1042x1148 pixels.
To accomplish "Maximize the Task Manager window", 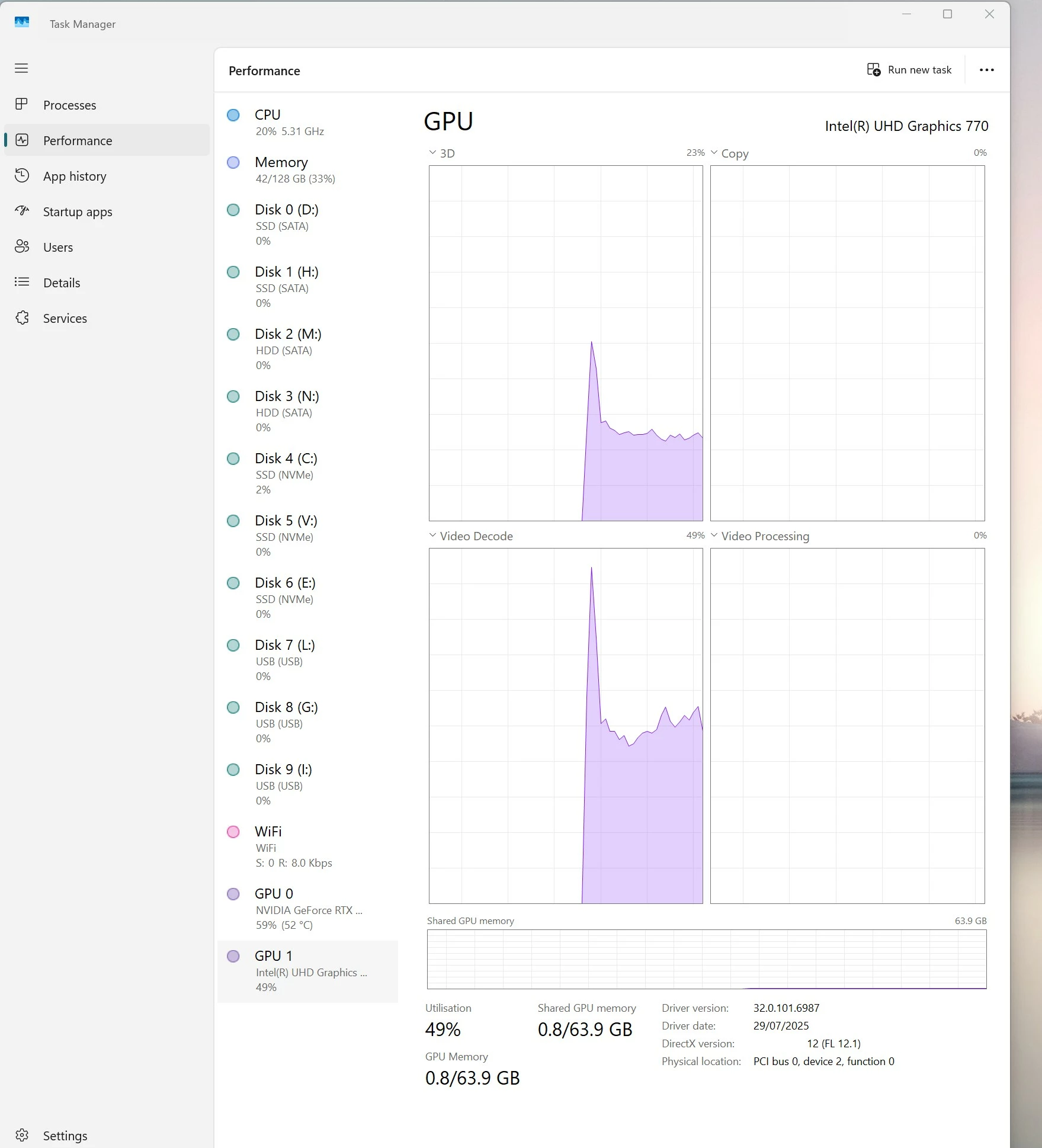I will pos(947,14).
